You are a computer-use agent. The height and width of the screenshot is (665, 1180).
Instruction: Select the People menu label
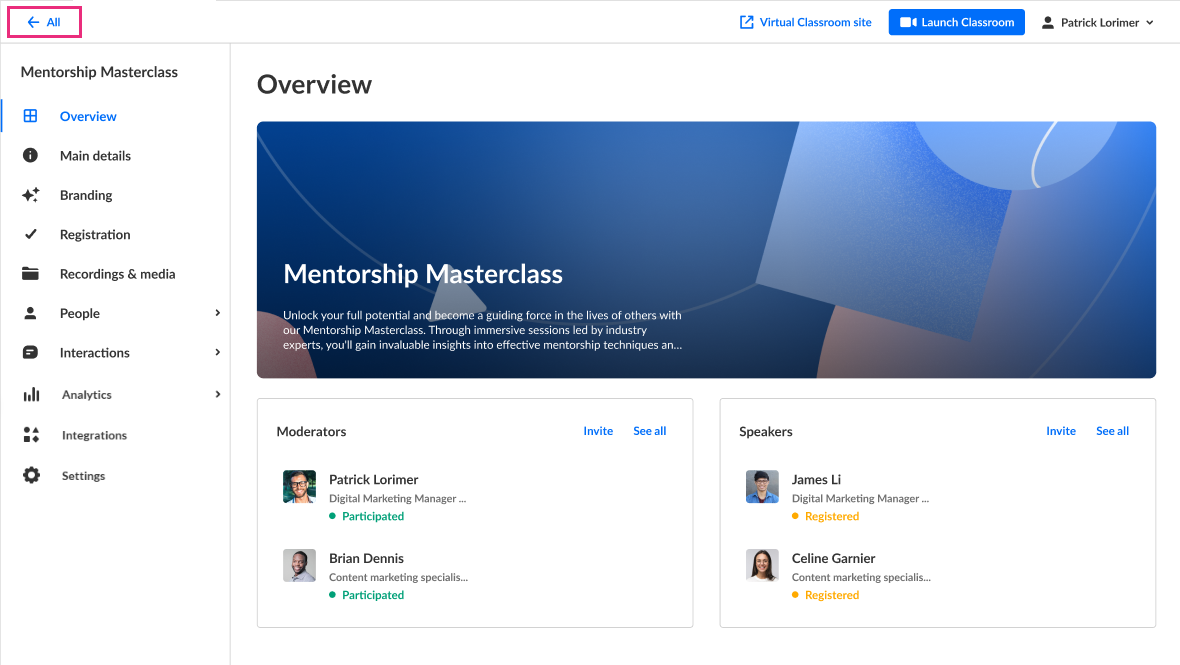[80, 313]
